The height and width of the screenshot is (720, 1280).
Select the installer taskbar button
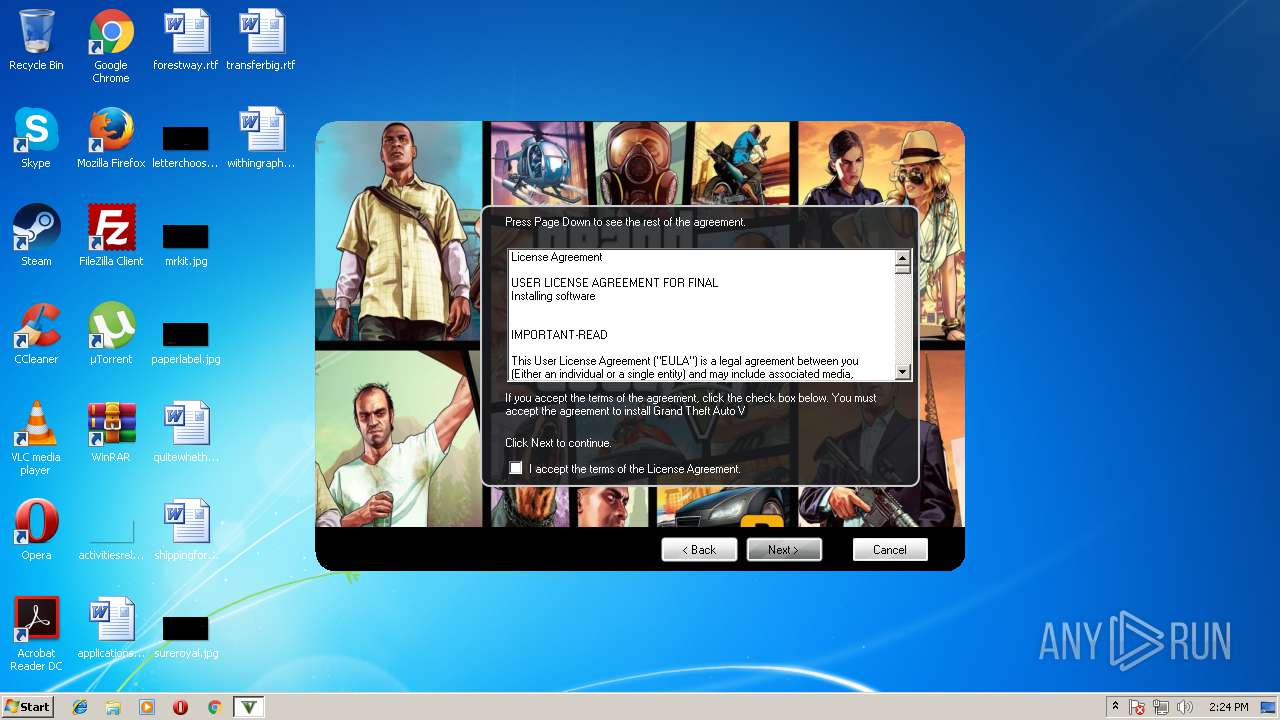point(249,707)
